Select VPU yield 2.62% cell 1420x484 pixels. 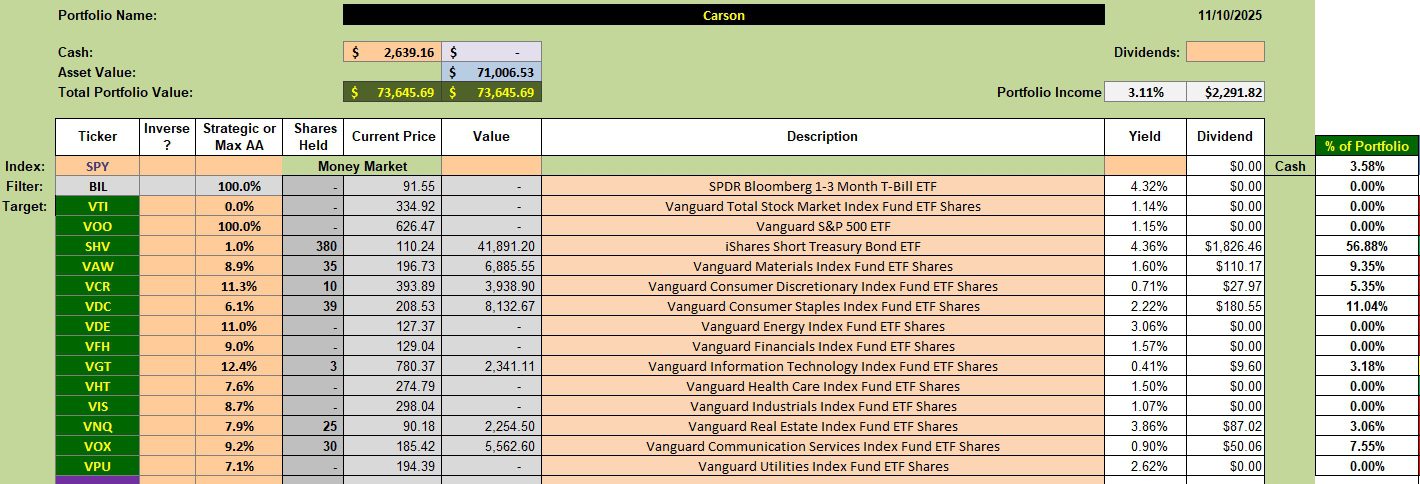click(x=1145, y=466)
